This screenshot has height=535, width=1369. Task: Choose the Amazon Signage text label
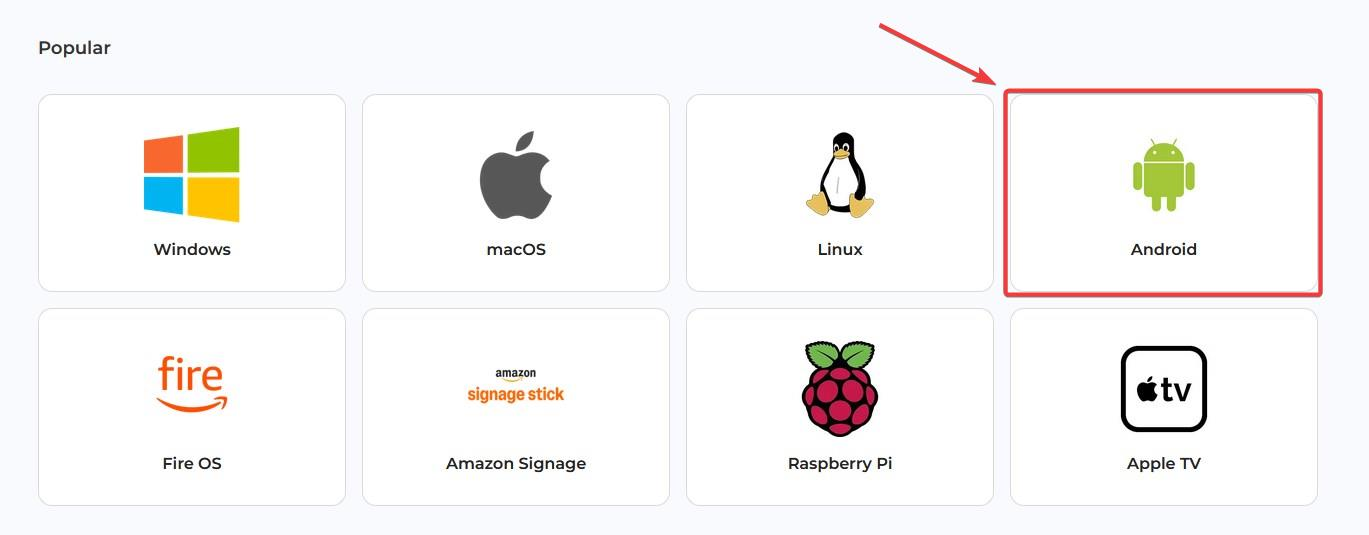(516, 464)
